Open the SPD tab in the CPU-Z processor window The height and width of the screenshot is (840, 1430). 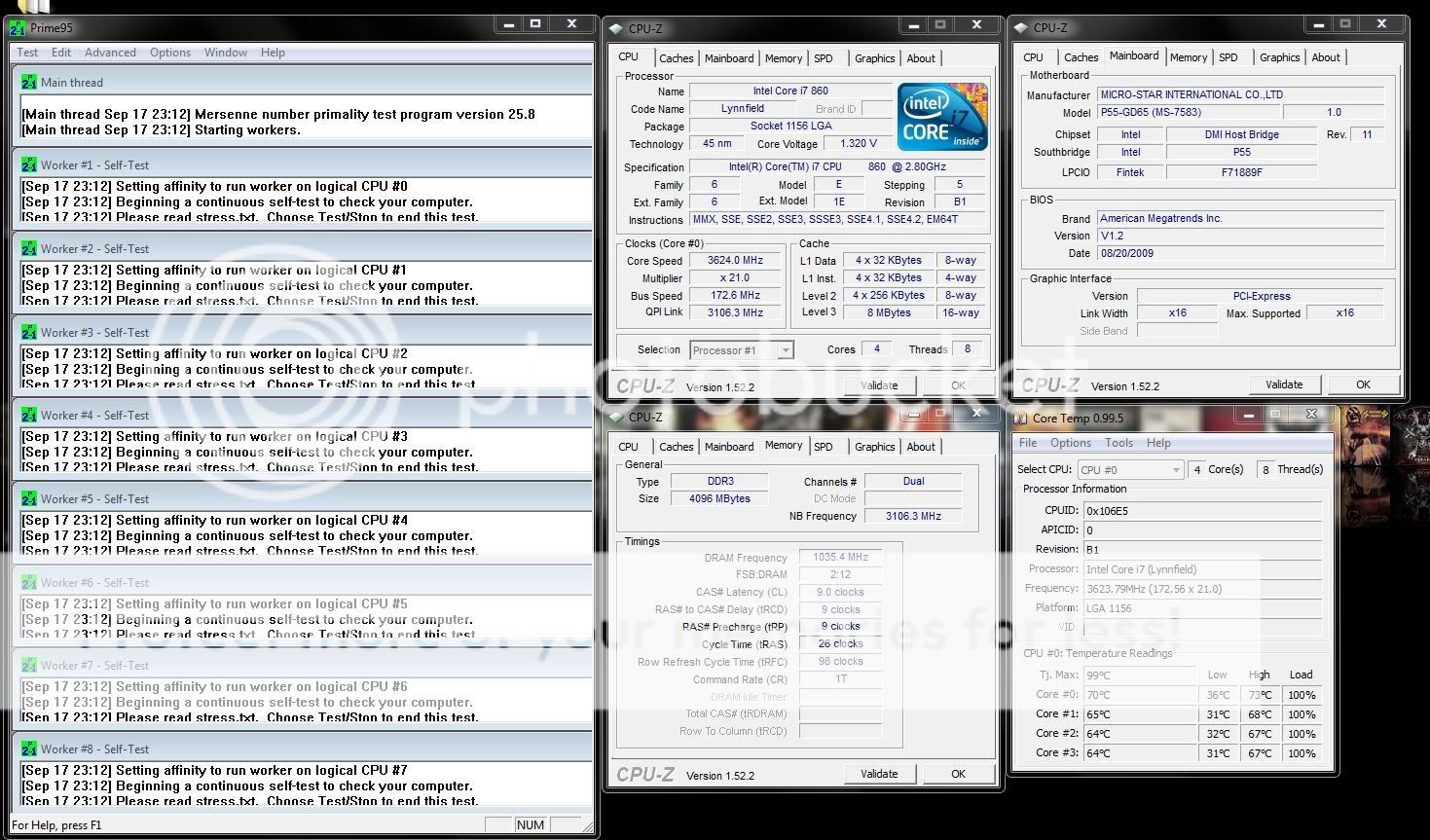[824, 58]
